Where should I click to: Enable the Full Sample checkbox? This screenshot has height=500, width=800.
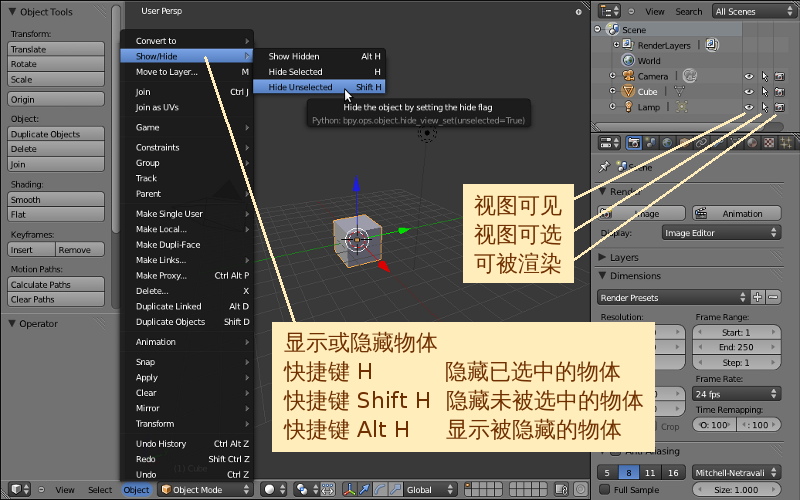pyautogui.click(x=604, y=489)
